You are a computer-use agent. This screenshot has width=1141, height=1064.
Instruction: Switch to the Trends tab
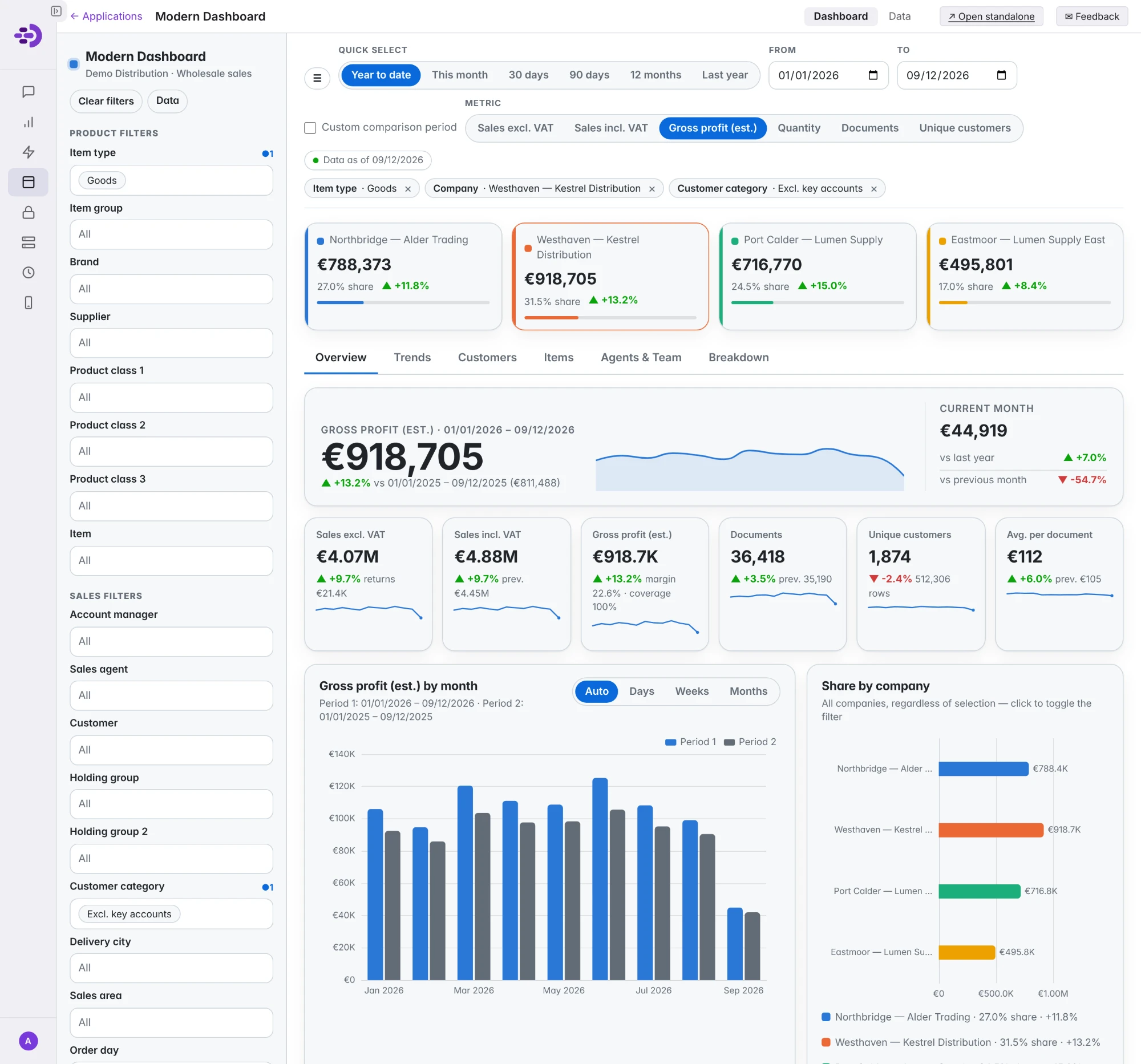(412, 358)
